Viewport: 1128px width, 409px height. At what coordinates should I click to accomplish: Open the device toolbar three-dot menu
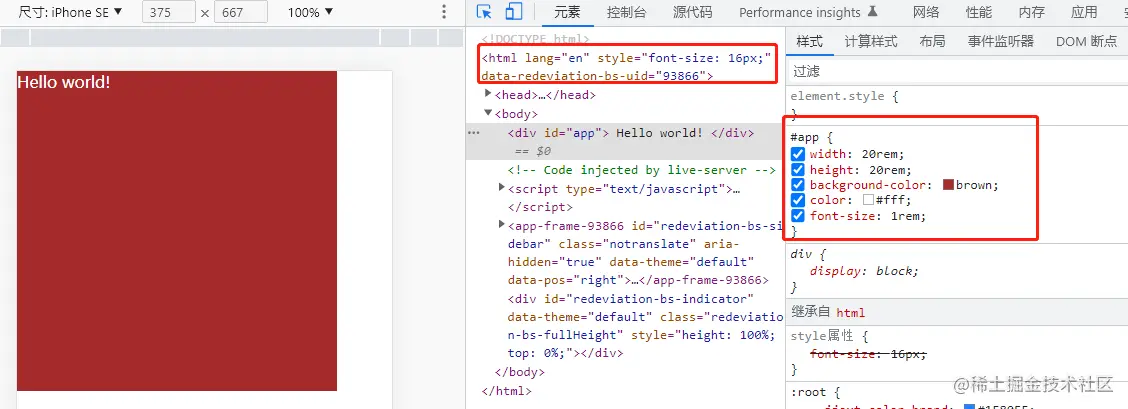(x=444, y=12)
